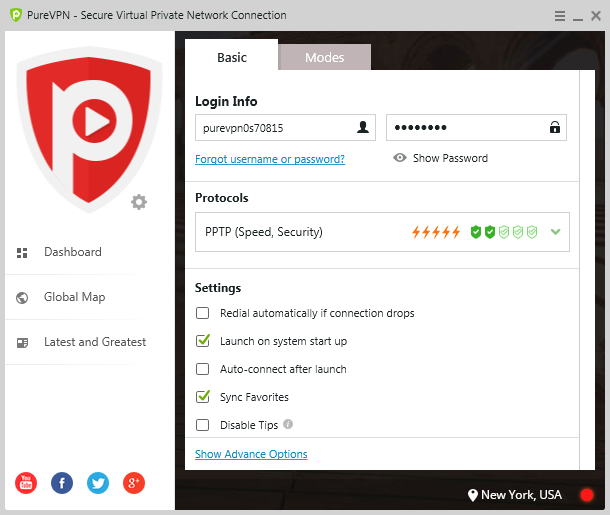Click Show Advance Options link
610x515 pixels.
(x=251, y=454)
